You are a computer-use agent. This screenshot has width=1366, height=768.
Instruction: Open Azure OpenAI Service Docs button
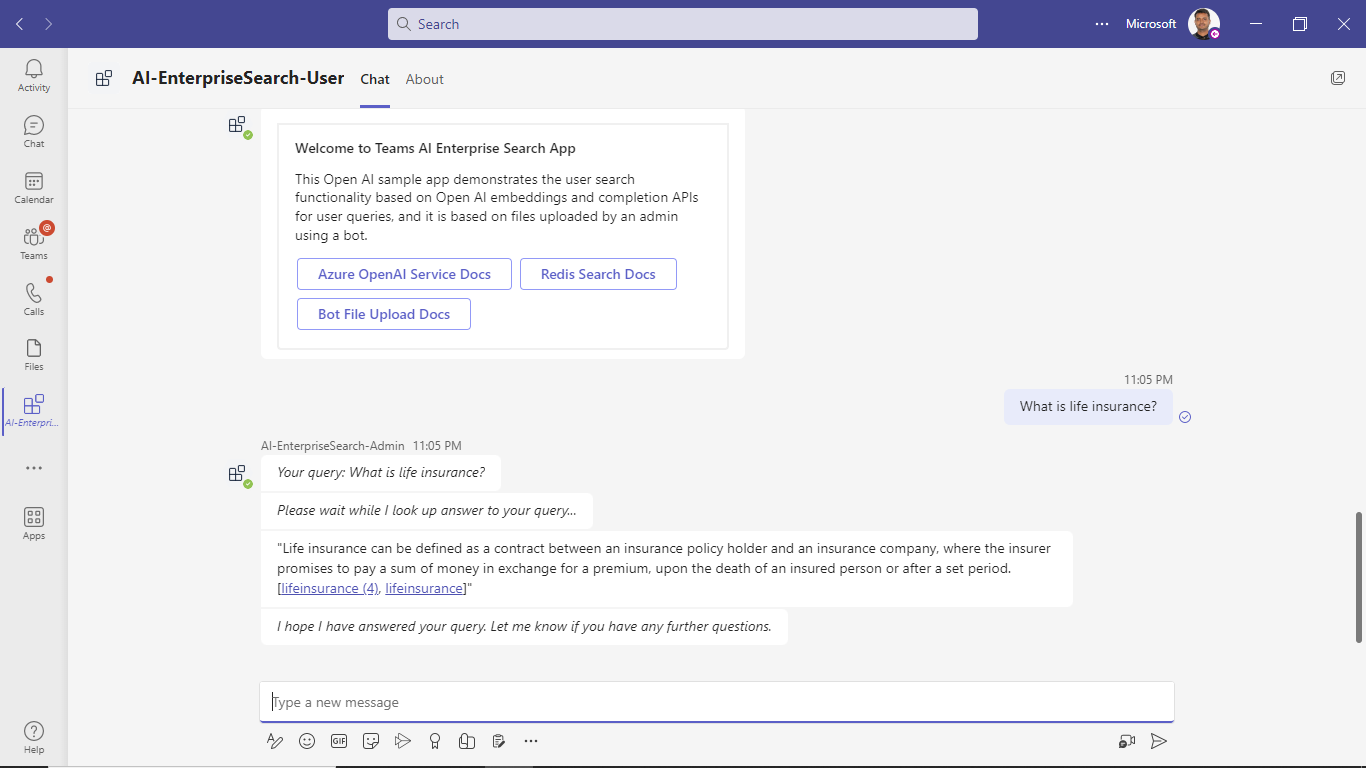pyautogui.click(x=404, y=274)
